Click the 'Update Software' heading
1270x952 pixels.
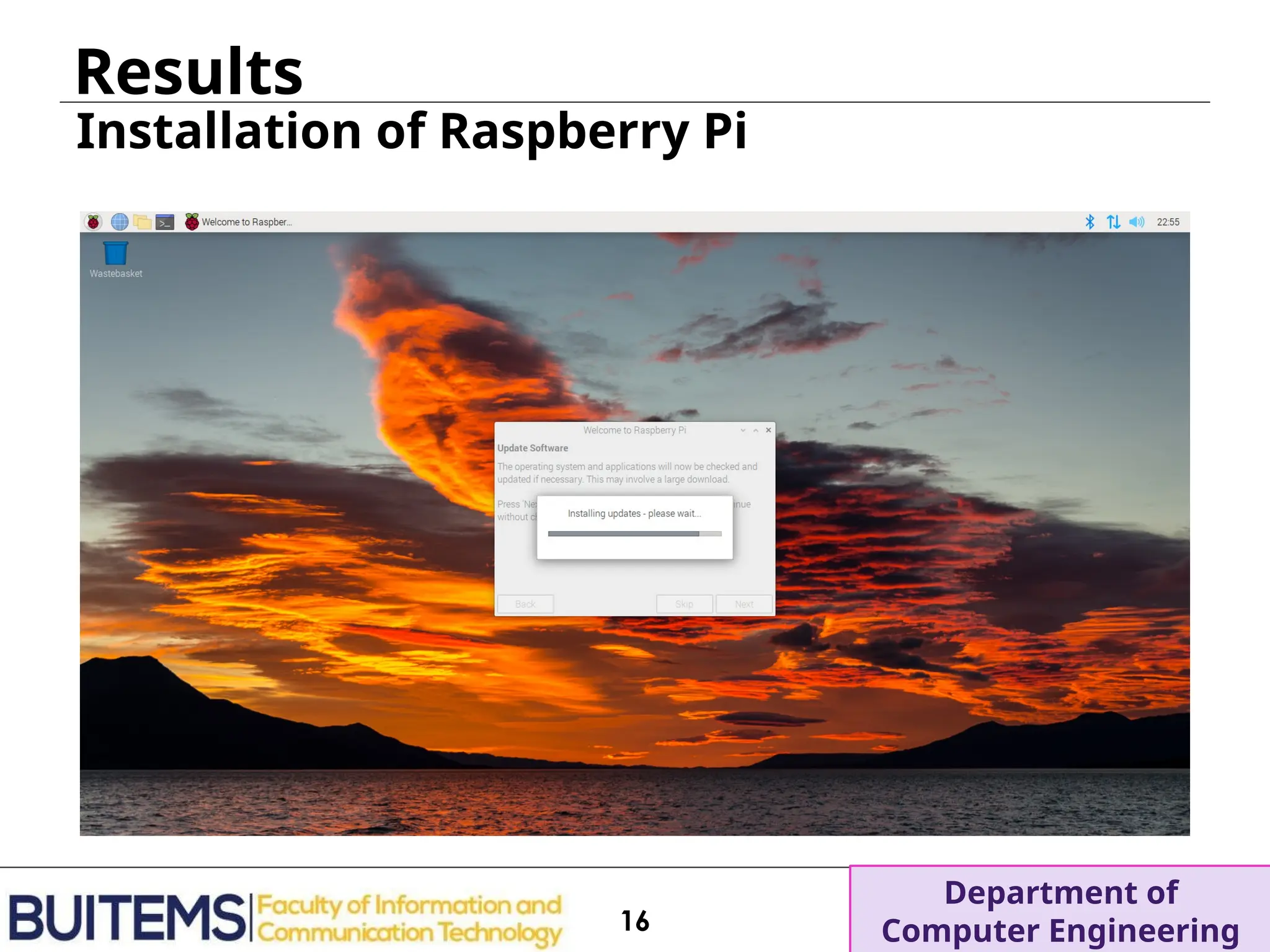pyautogui.click(x=533, y=448)
